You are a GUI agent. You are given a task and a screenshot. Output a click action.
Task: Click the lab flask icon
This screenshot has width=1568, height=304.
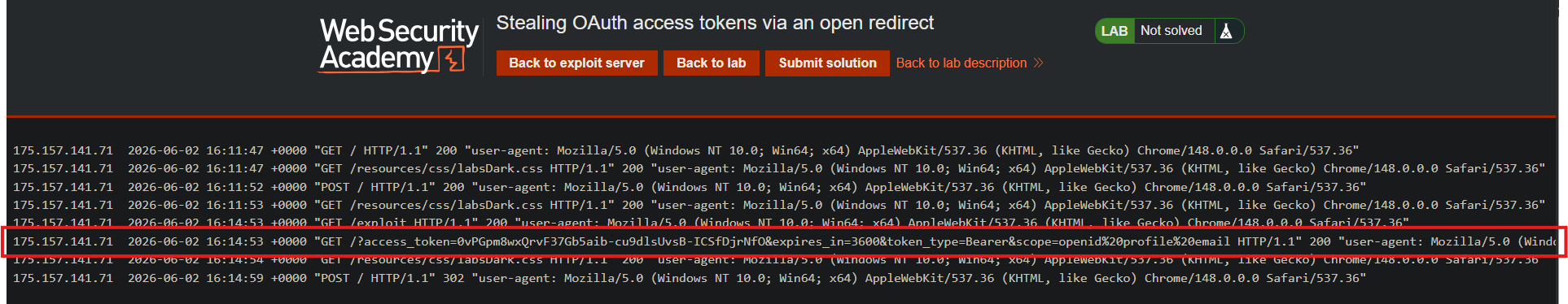pyautogui.click(x=1226, y=31)
